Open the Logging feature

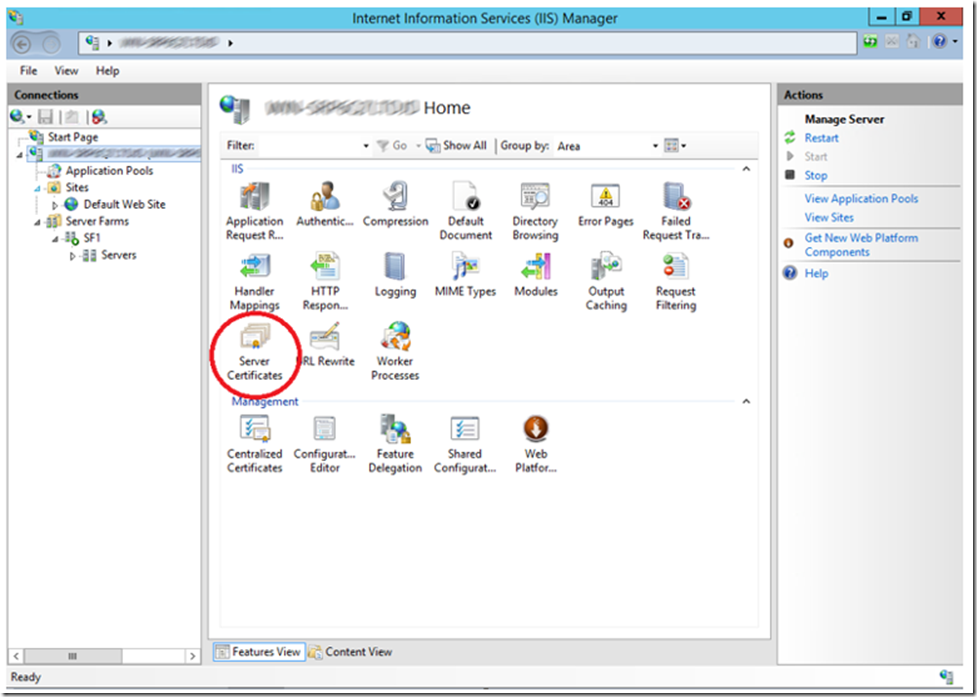click(x=395, y=274)
